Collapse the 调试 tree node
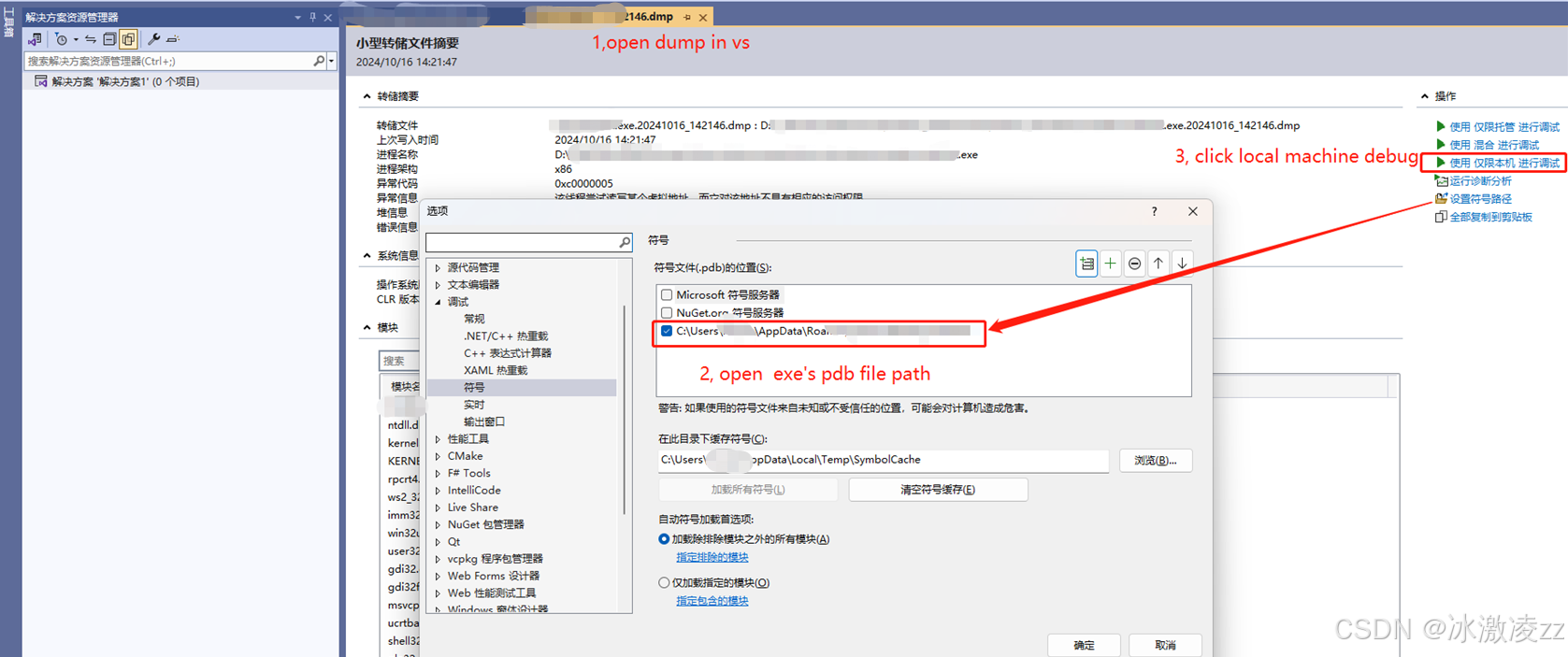The height and width of the screenshot is (657, 1568). 438,302
